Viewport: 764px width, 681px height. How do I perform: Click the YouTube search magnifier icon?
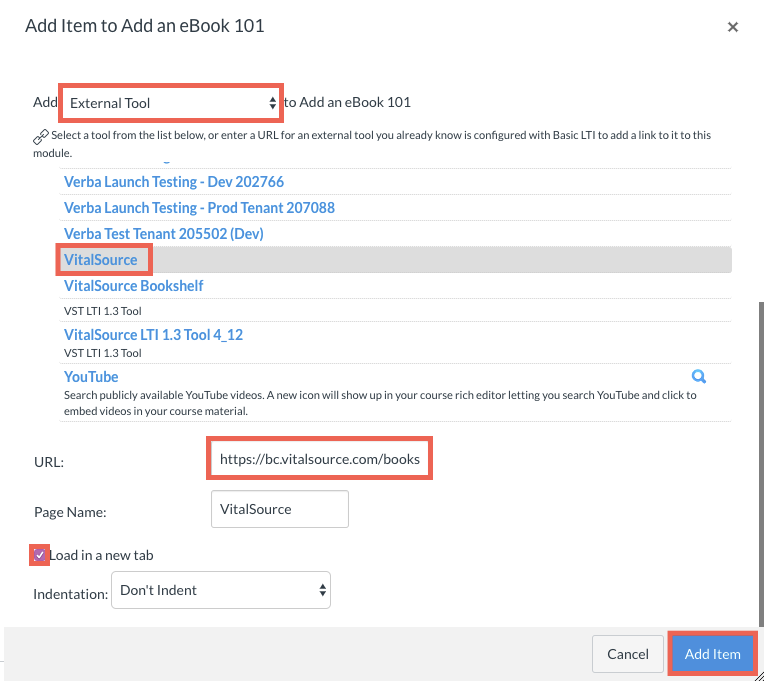[x=699, y=377]
